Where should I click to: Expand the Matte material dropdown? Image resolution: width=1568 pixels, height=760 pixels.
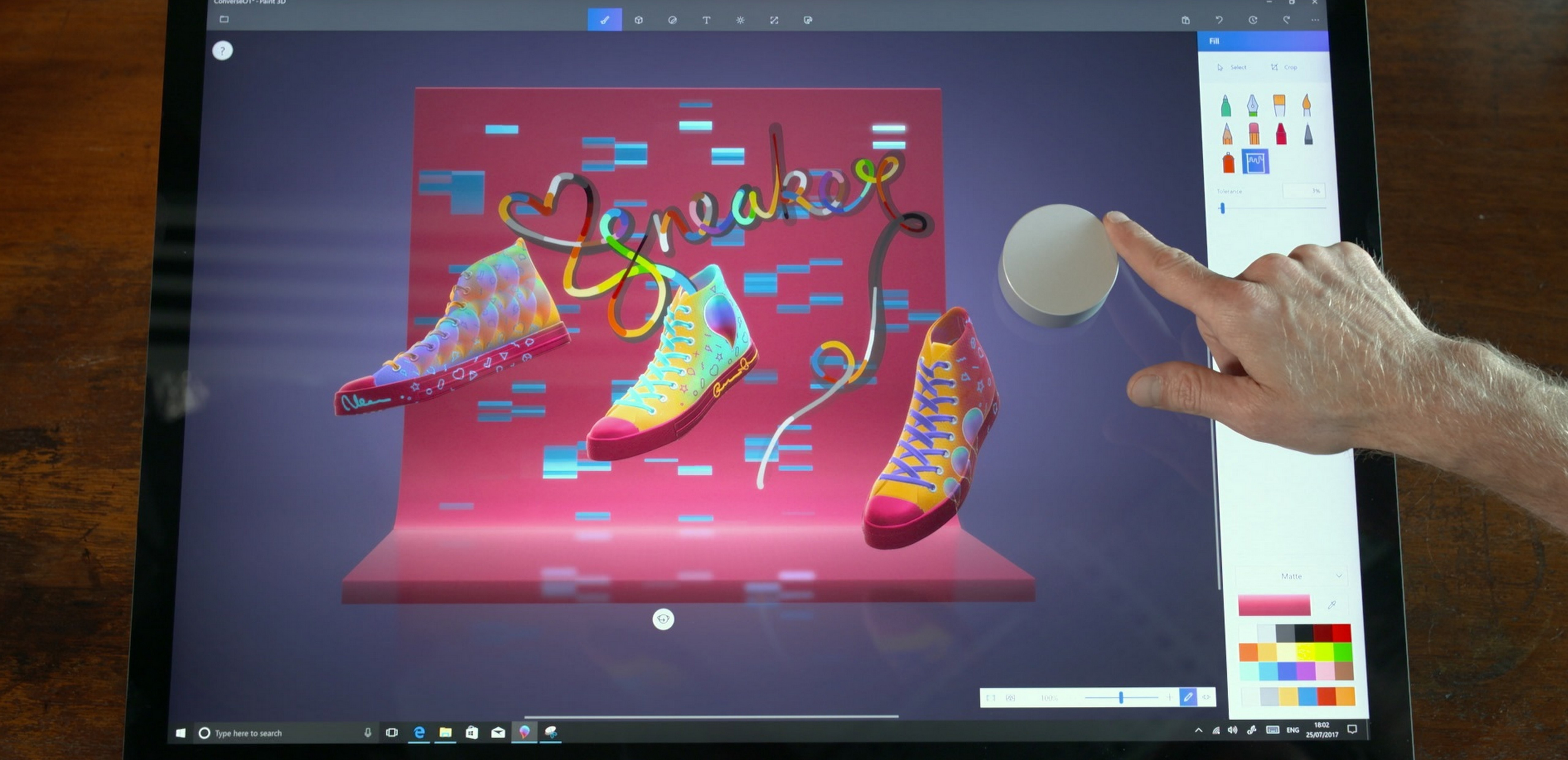[1292, 576]
